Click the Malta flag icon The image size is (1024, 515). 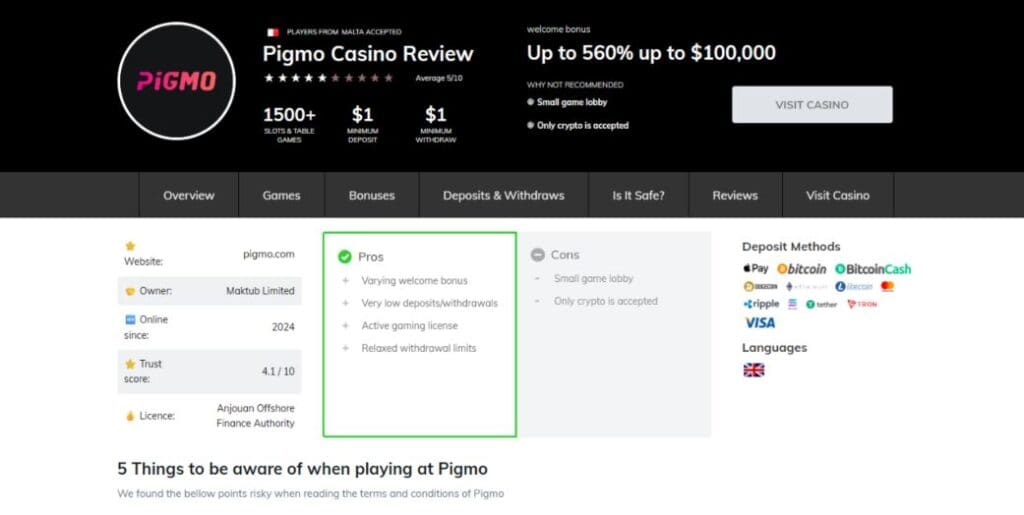[x=272, y=32]
